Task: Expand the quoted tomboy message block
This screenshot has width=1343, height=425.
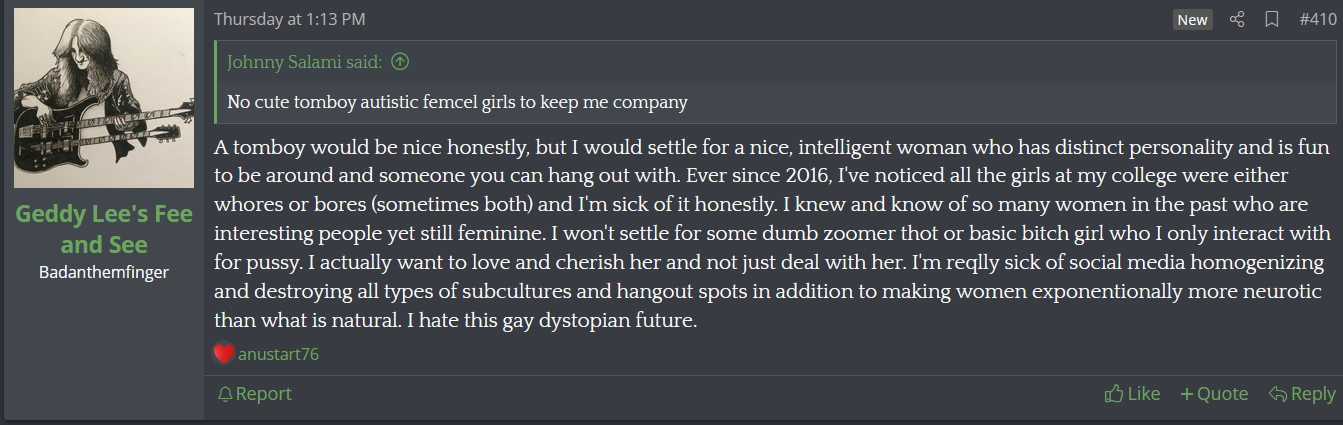Action: pos(457,102)
